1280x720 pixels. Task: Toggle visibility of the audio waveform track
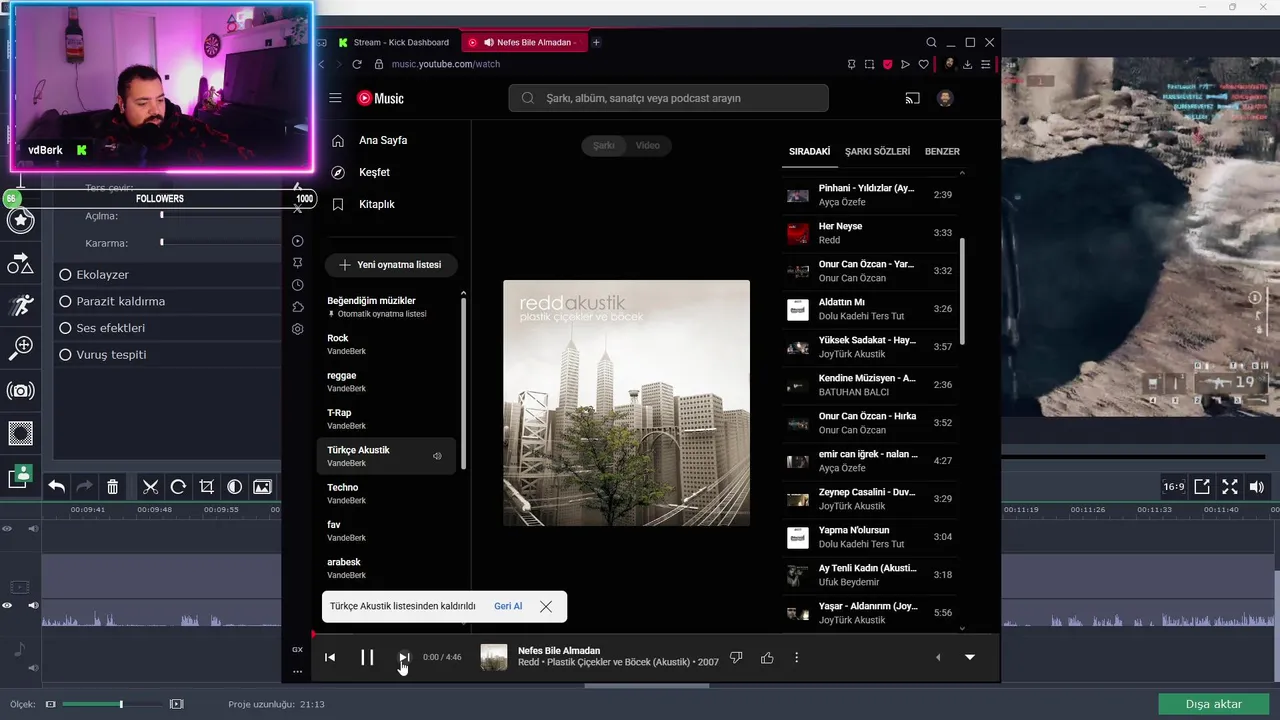point(7,606)
